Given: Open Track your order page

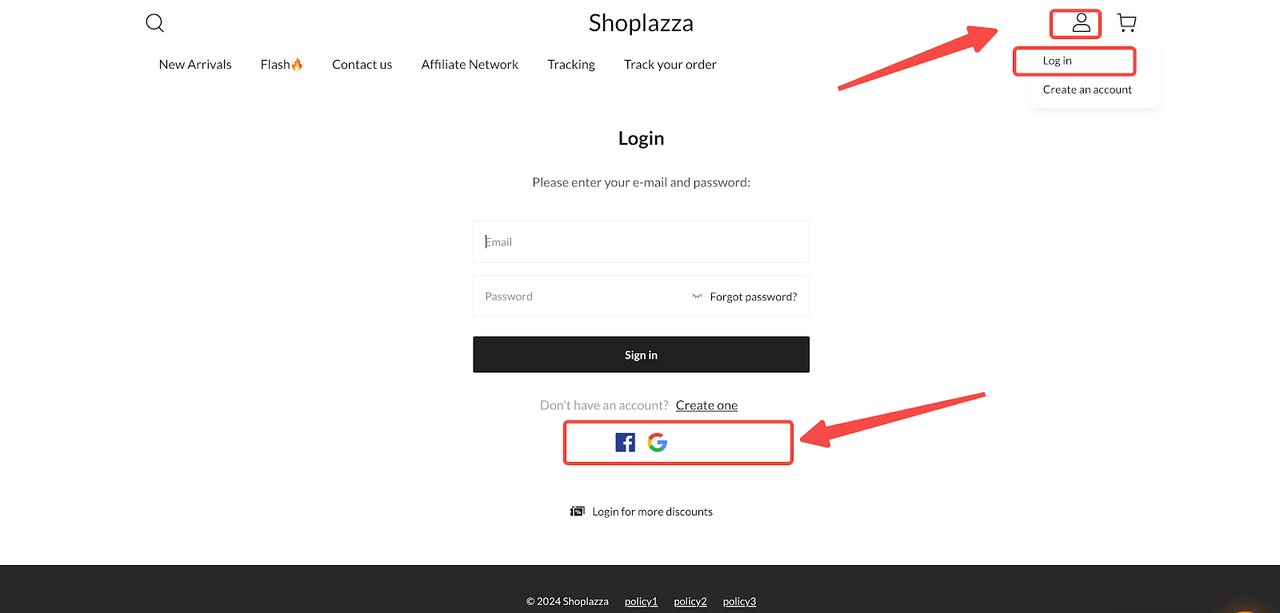Looking at the screenshot, I should pos(670,64).
